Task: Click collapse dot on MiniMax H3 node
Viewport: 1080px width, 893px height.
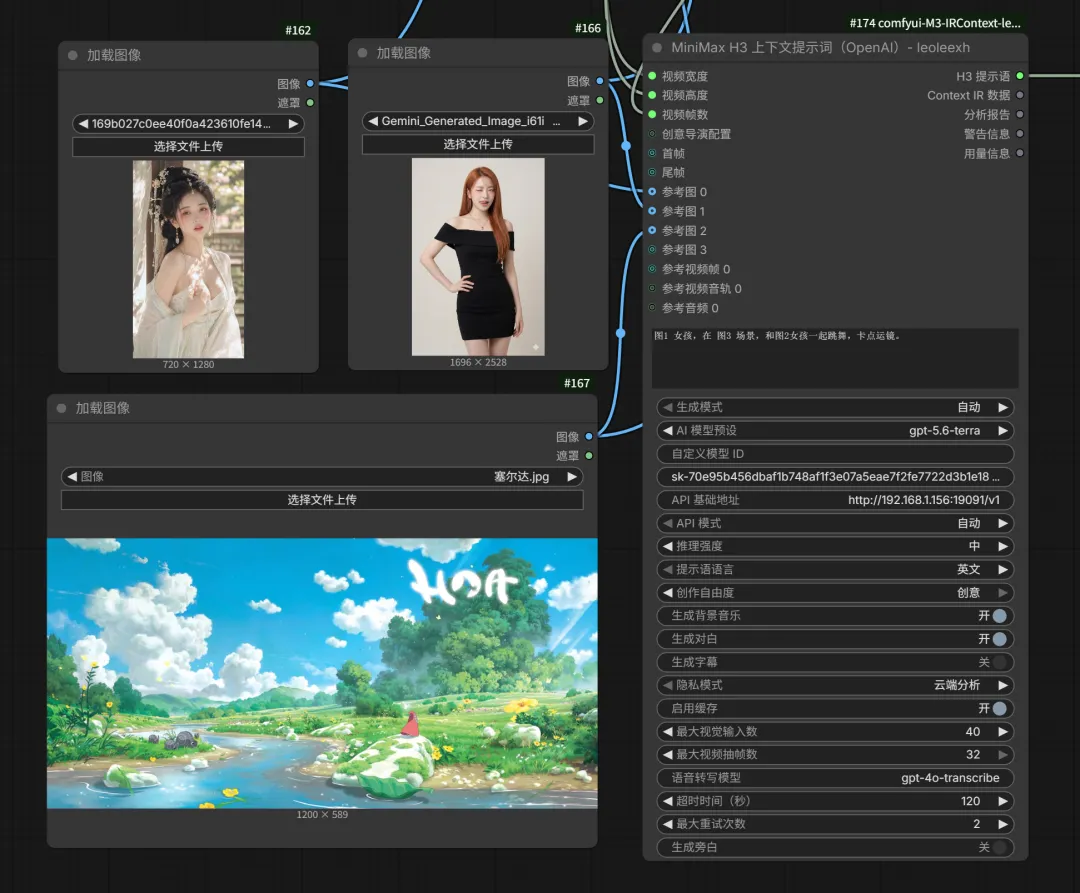Action: pyautogui.click(x=657, y=48)
